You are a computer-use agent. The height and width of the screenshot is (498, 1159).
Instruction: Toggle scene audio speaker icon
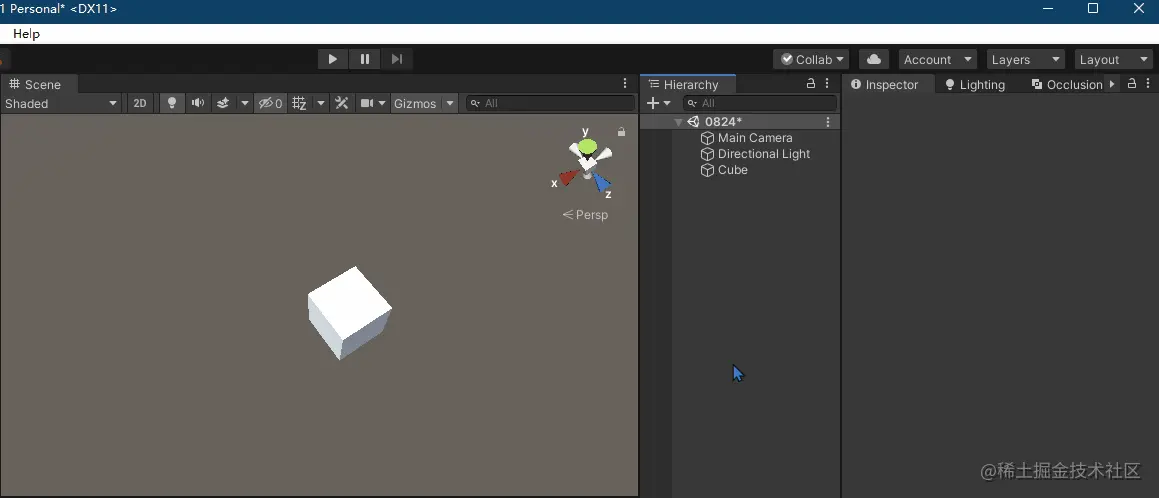pos(197,103)
